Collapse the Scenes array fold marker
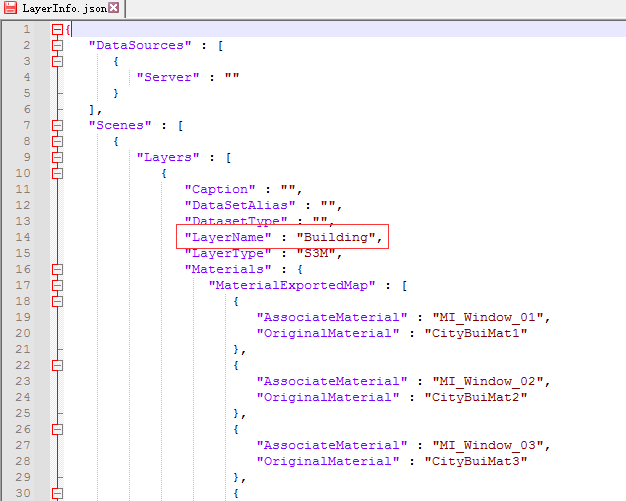 pyautogui.click(x=57, y=125)
